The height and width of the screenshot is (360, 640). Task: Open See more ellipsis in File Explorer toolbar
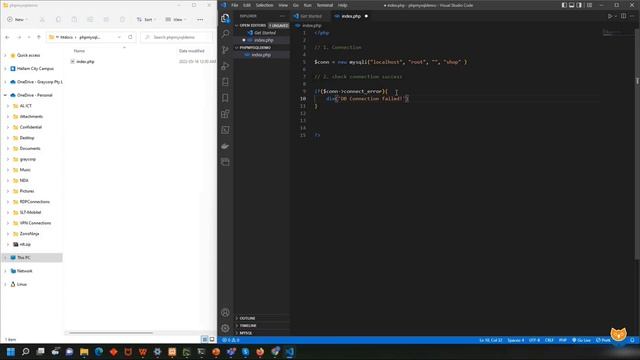click(200, 20)
